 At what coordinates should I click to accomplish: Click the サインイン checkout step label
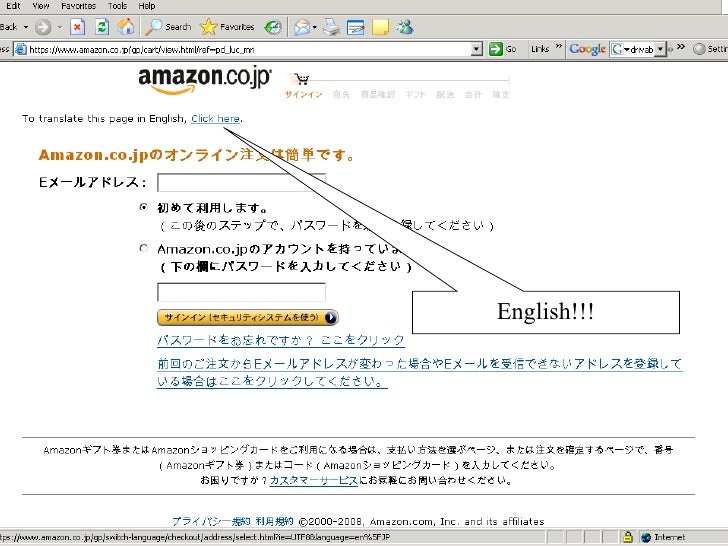pyautogui.click(x=304, y=94)
